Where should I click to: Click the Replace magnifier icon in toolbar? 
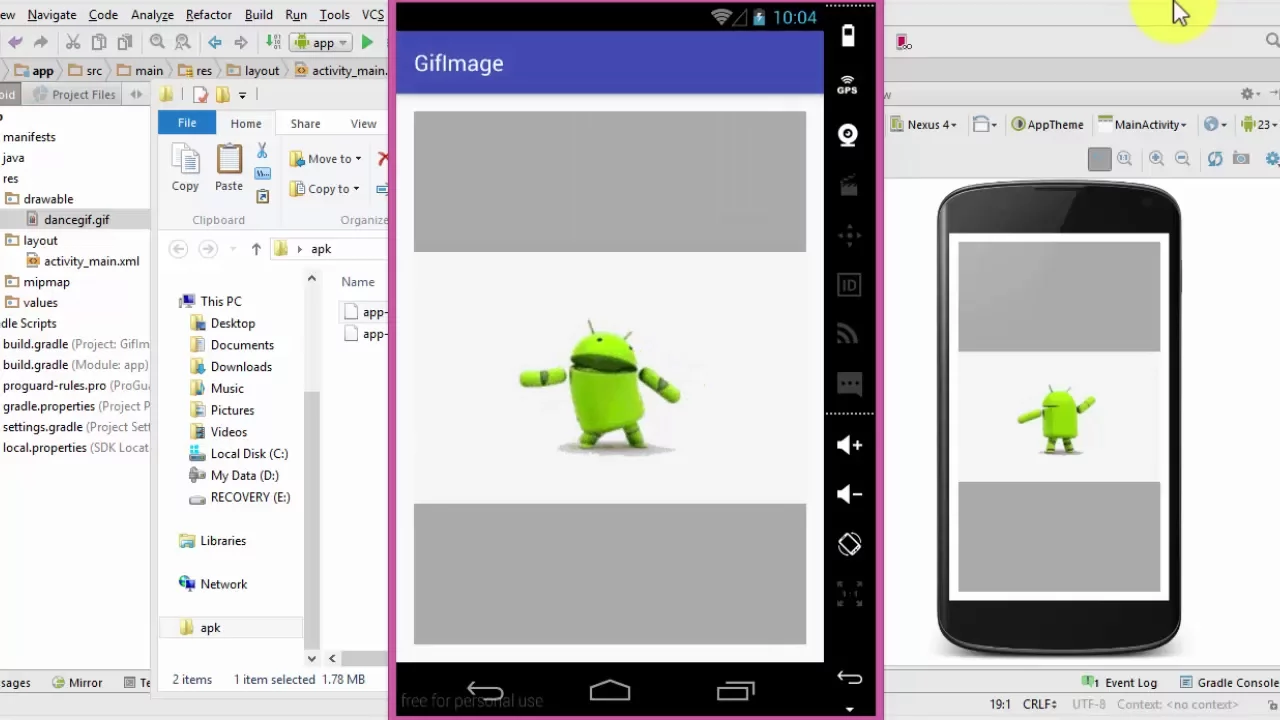[182, 42]
